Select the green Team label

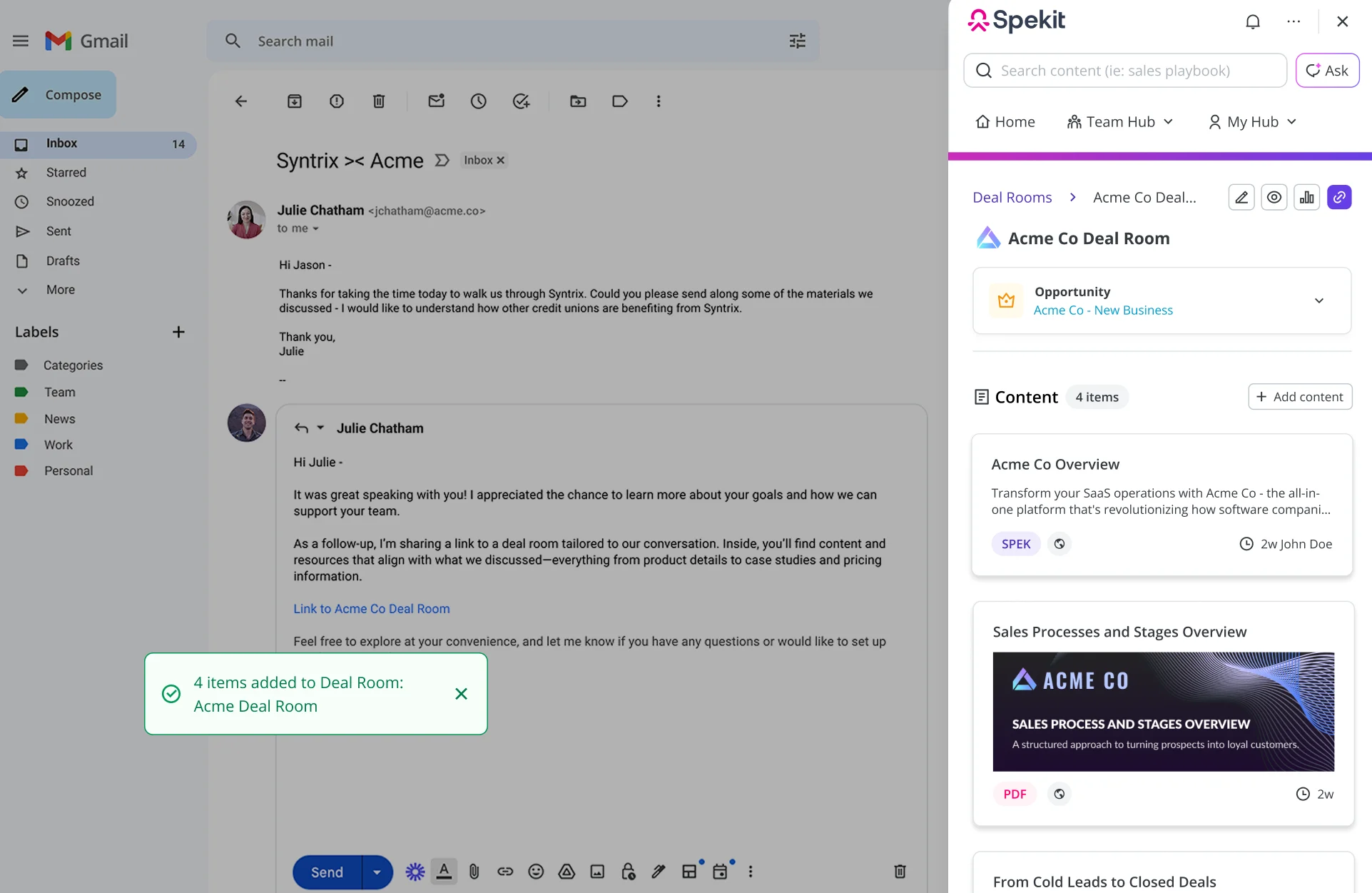[x=59, y=392]
